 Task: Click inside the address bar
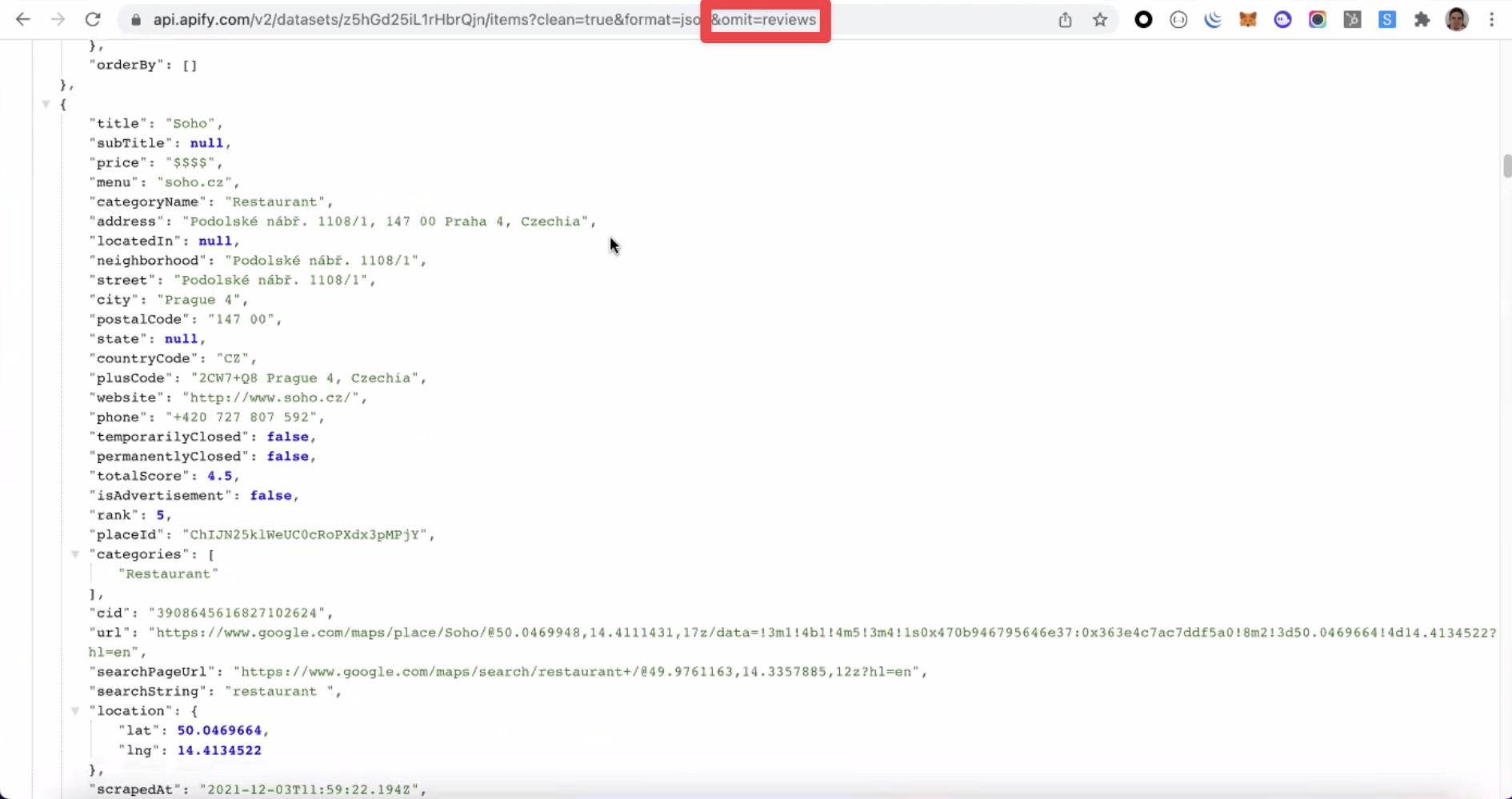click(x=480, y=19)
